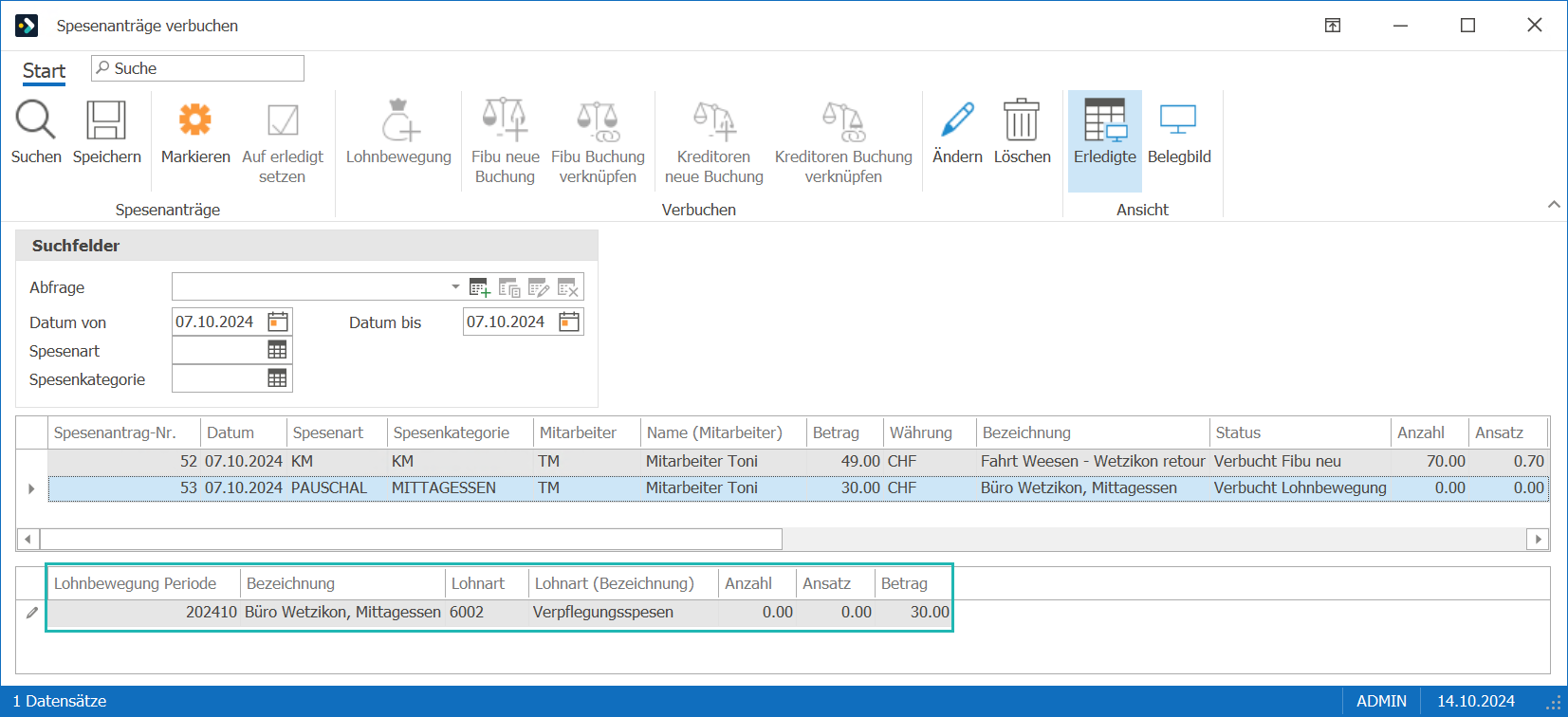Click add new query icon beside Abfrage

(x=480, y=287)
